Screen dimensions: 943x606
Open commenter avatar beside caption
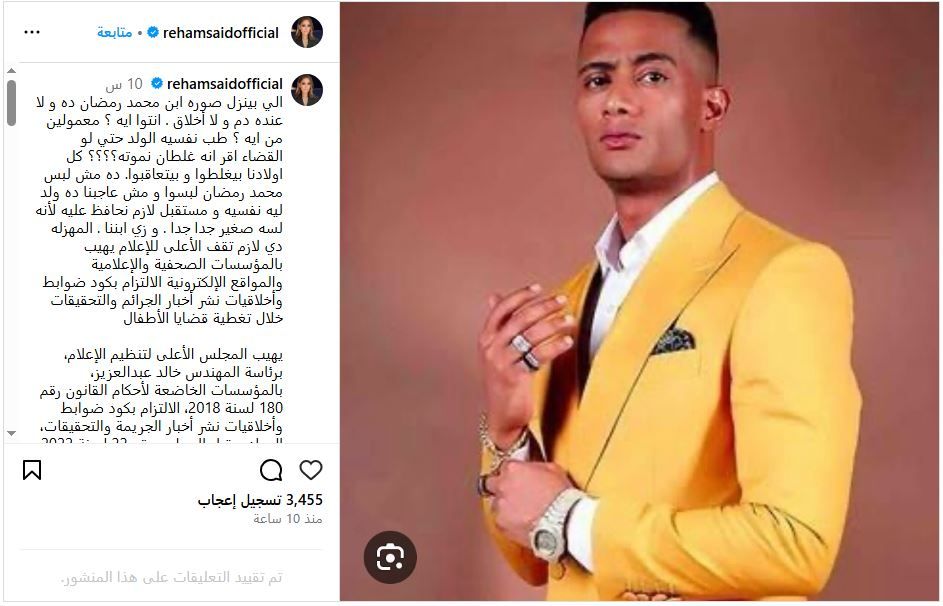(307, 90)
